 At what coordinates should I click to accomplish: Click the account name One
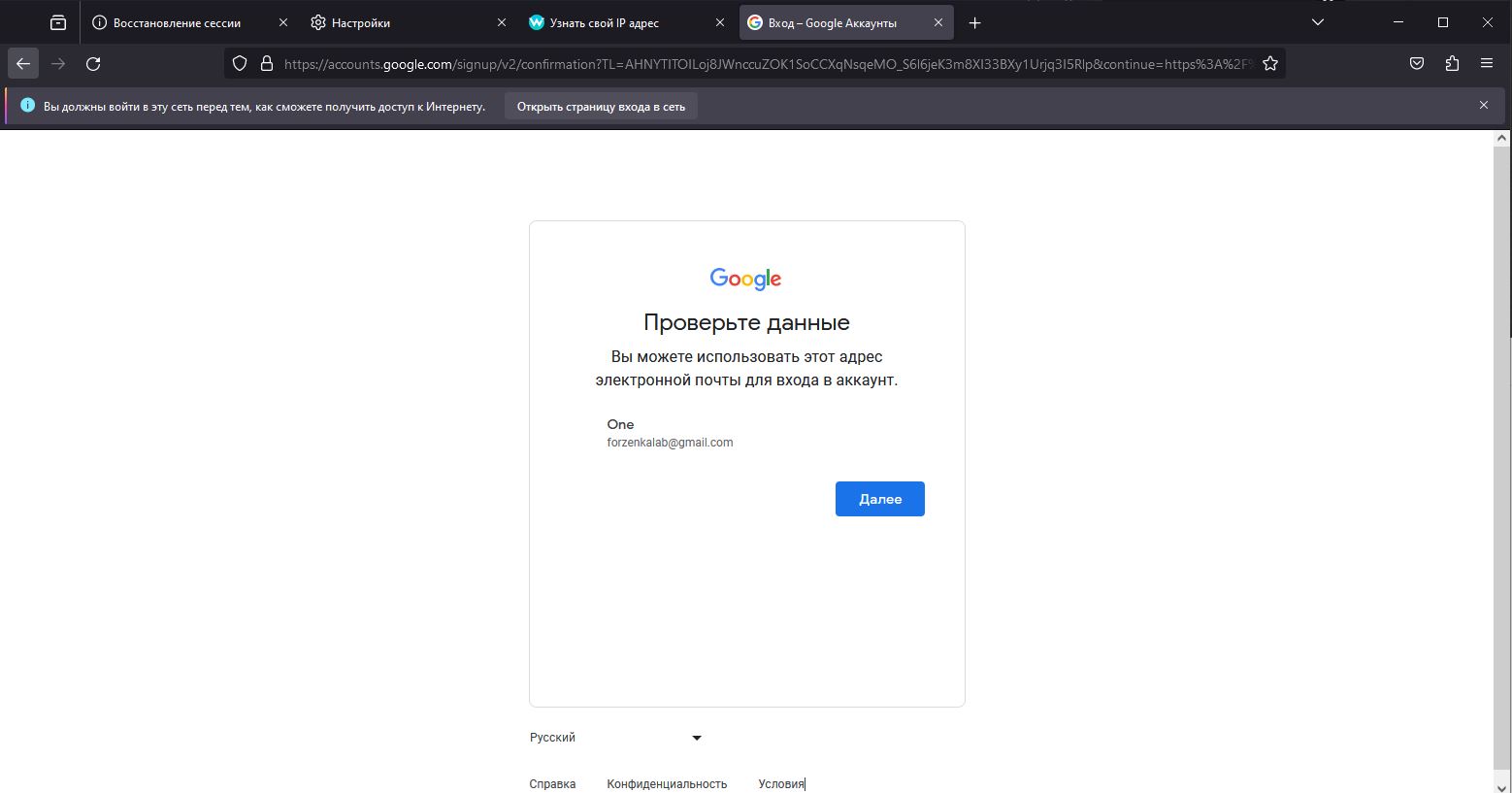(x=620, y=424)
